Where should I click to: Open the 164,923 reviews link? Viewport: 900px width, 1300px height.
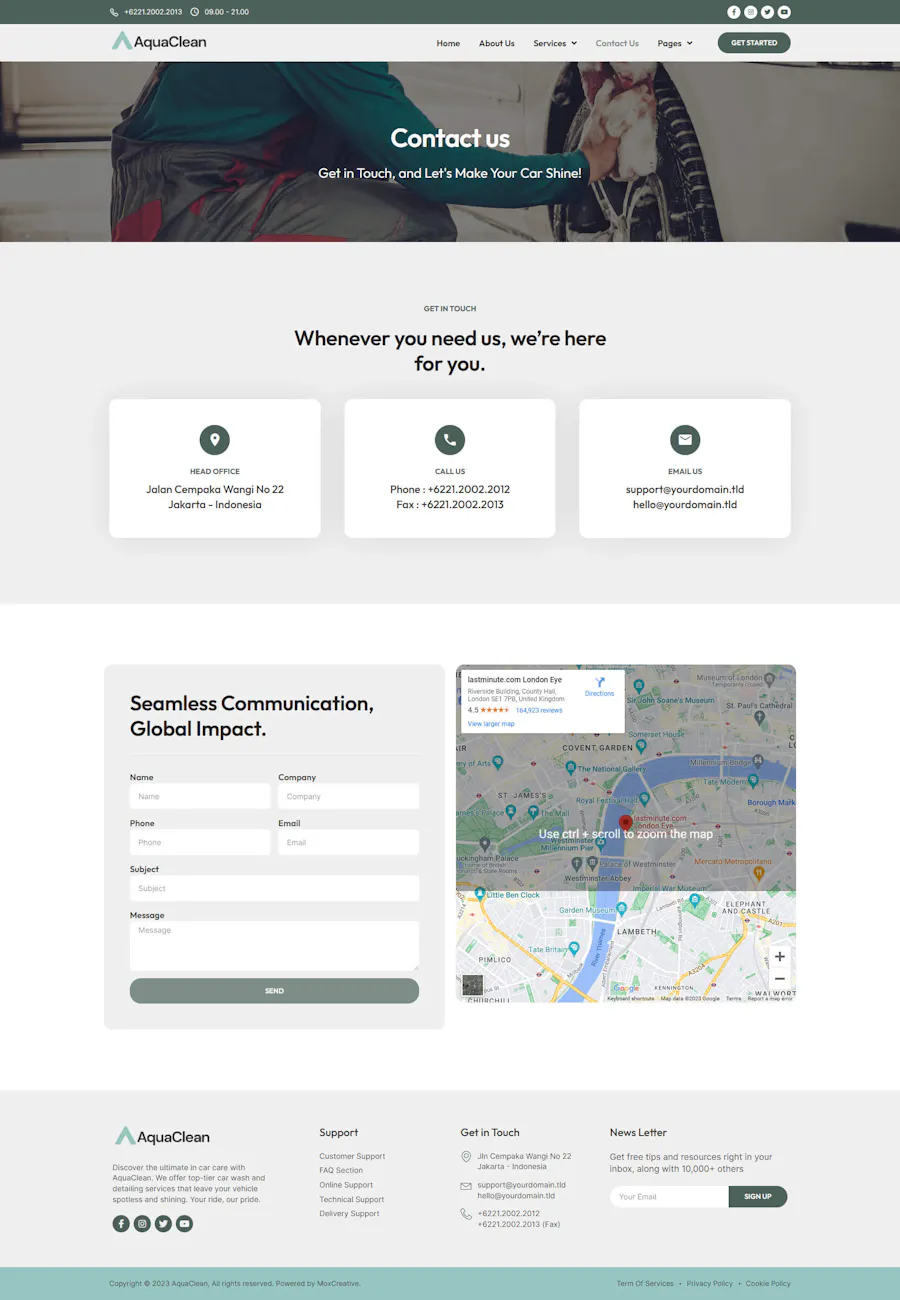tap(539, 710)
